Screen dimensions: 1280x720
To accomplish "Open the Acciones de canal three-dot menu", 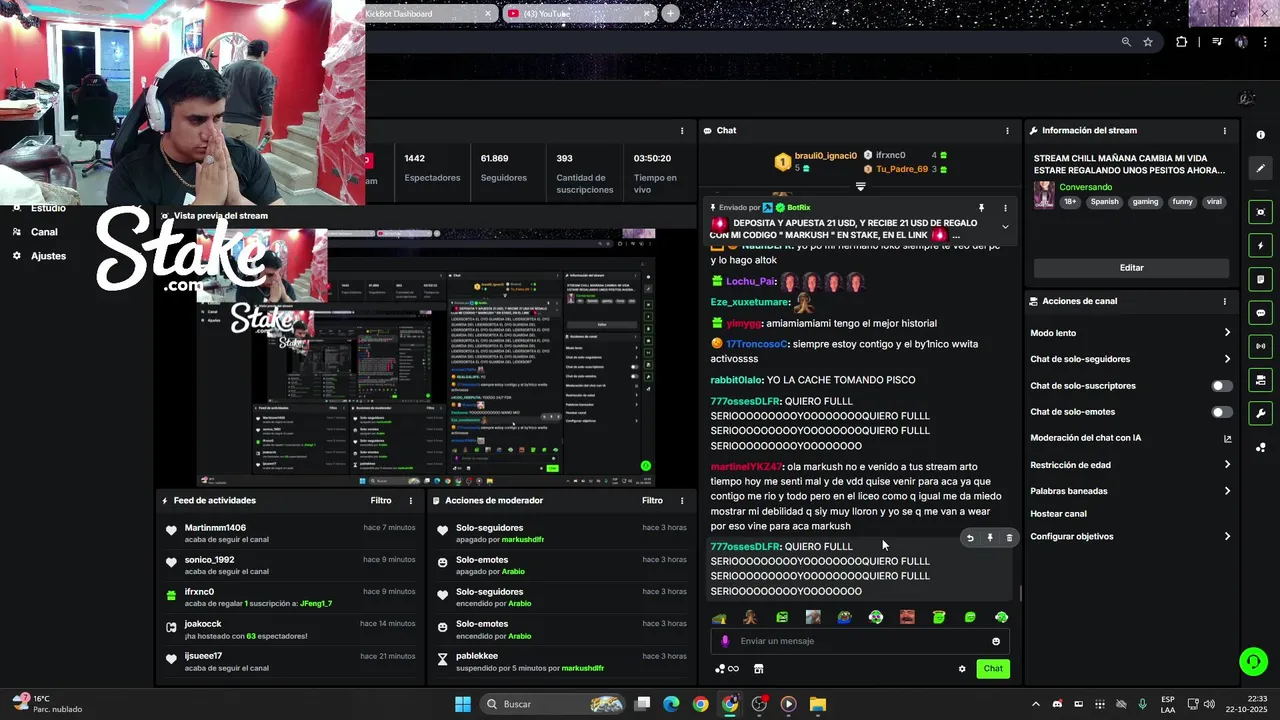I will [1224, 301].
